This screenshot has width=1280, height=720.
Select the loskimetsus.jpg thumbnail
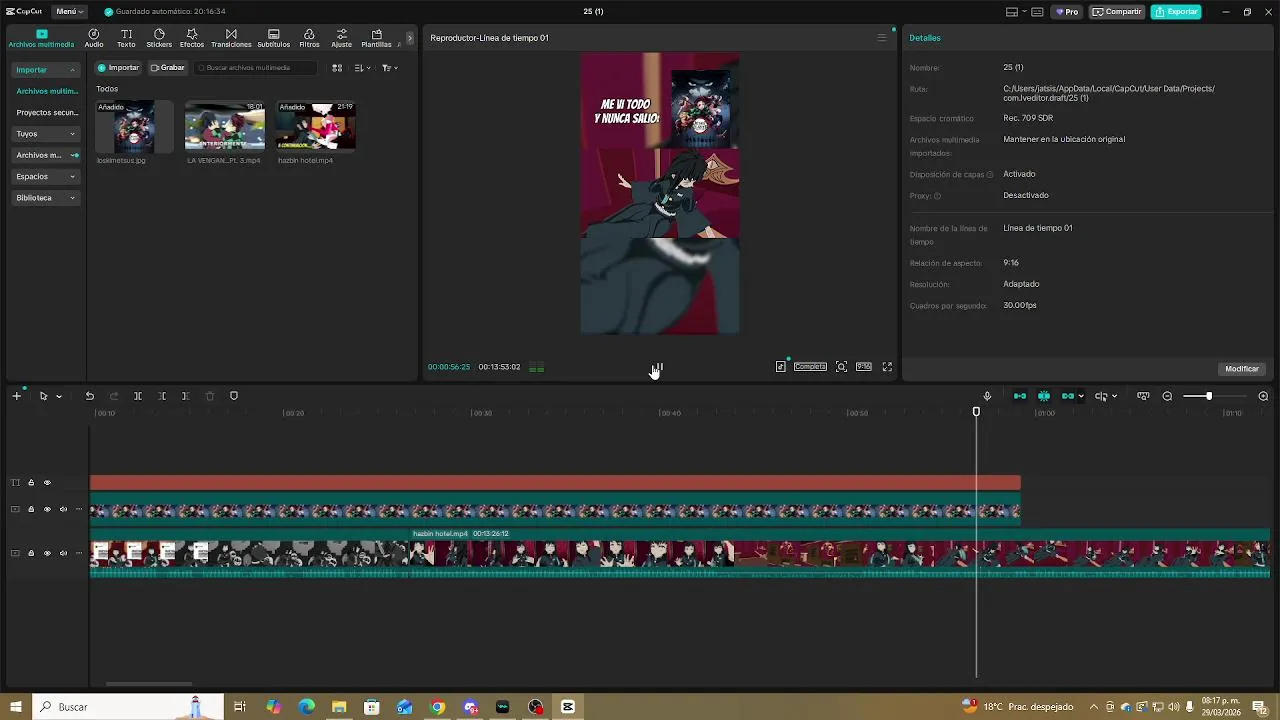[x=134, y=125]
